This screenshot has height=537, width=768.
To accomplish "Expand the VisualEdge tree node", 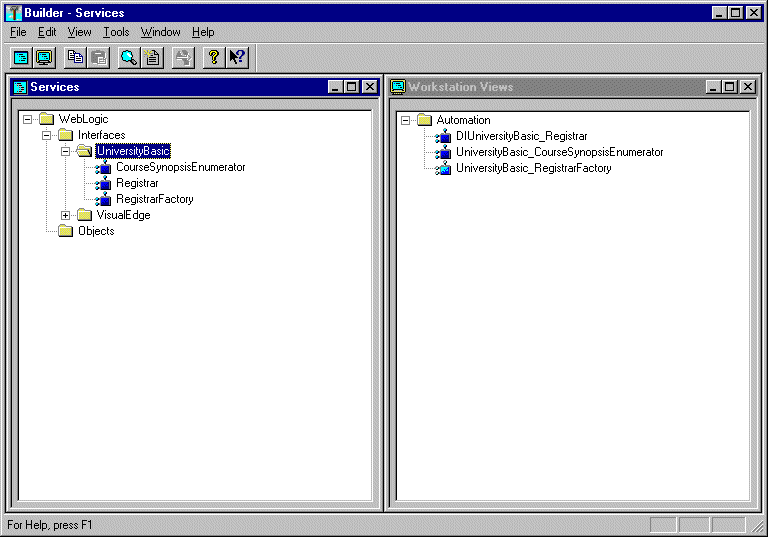I will (x=65, y=215).
